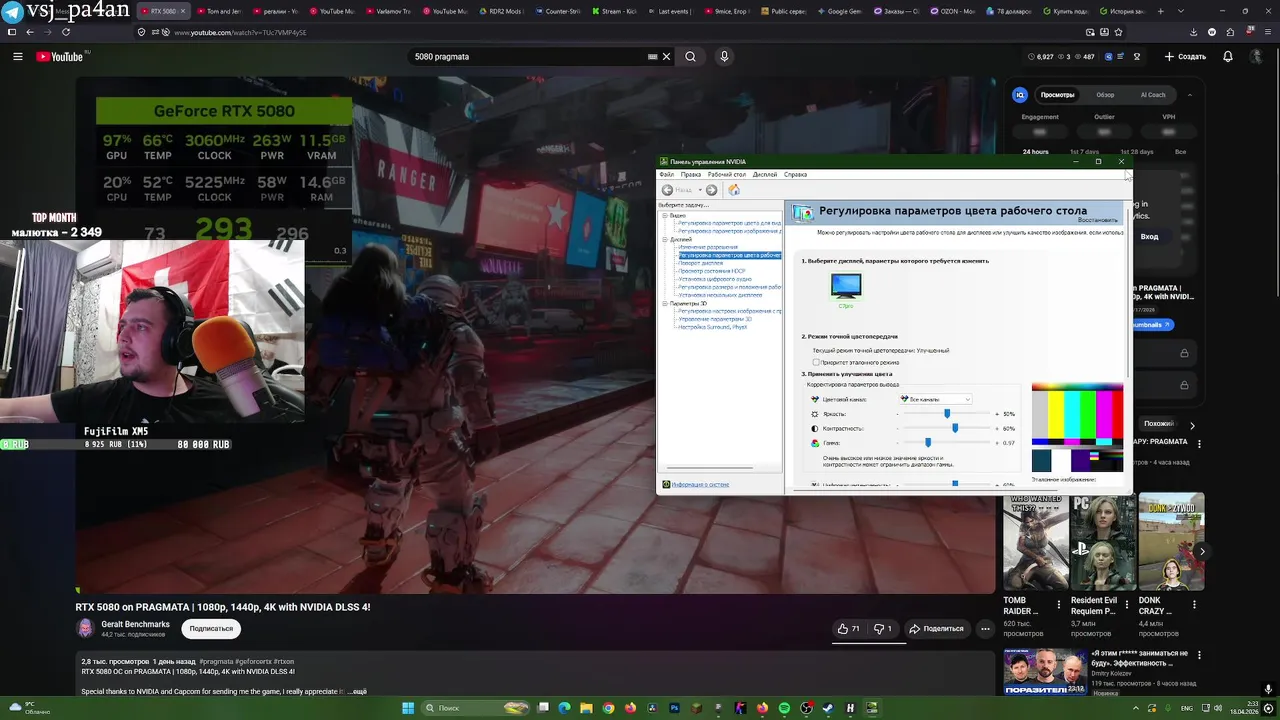Open DaVinci Resolve from taskbar
Image resolution: width=1280 pixels, height=720 pixels.
point(652,708)
